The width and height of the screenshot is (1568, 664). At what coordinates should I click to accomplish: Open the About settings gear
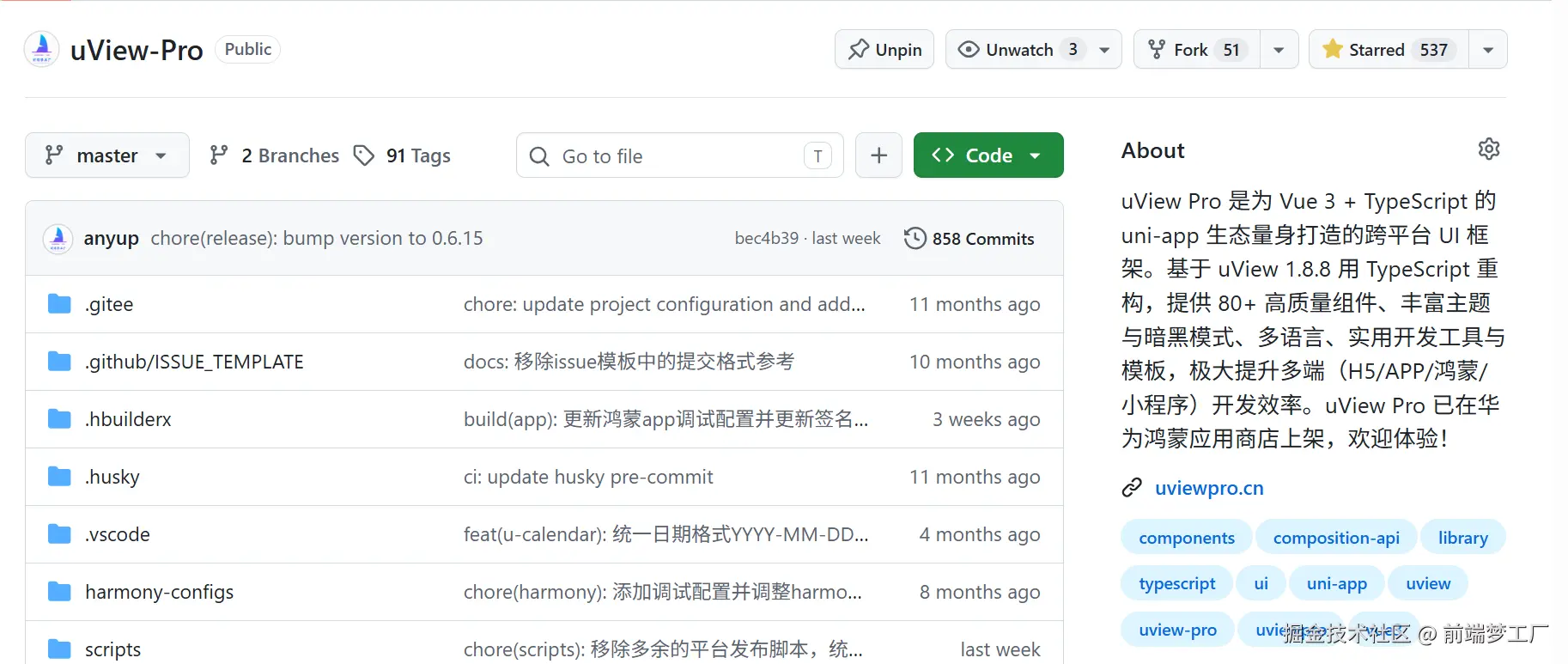tap(1489, 149)
